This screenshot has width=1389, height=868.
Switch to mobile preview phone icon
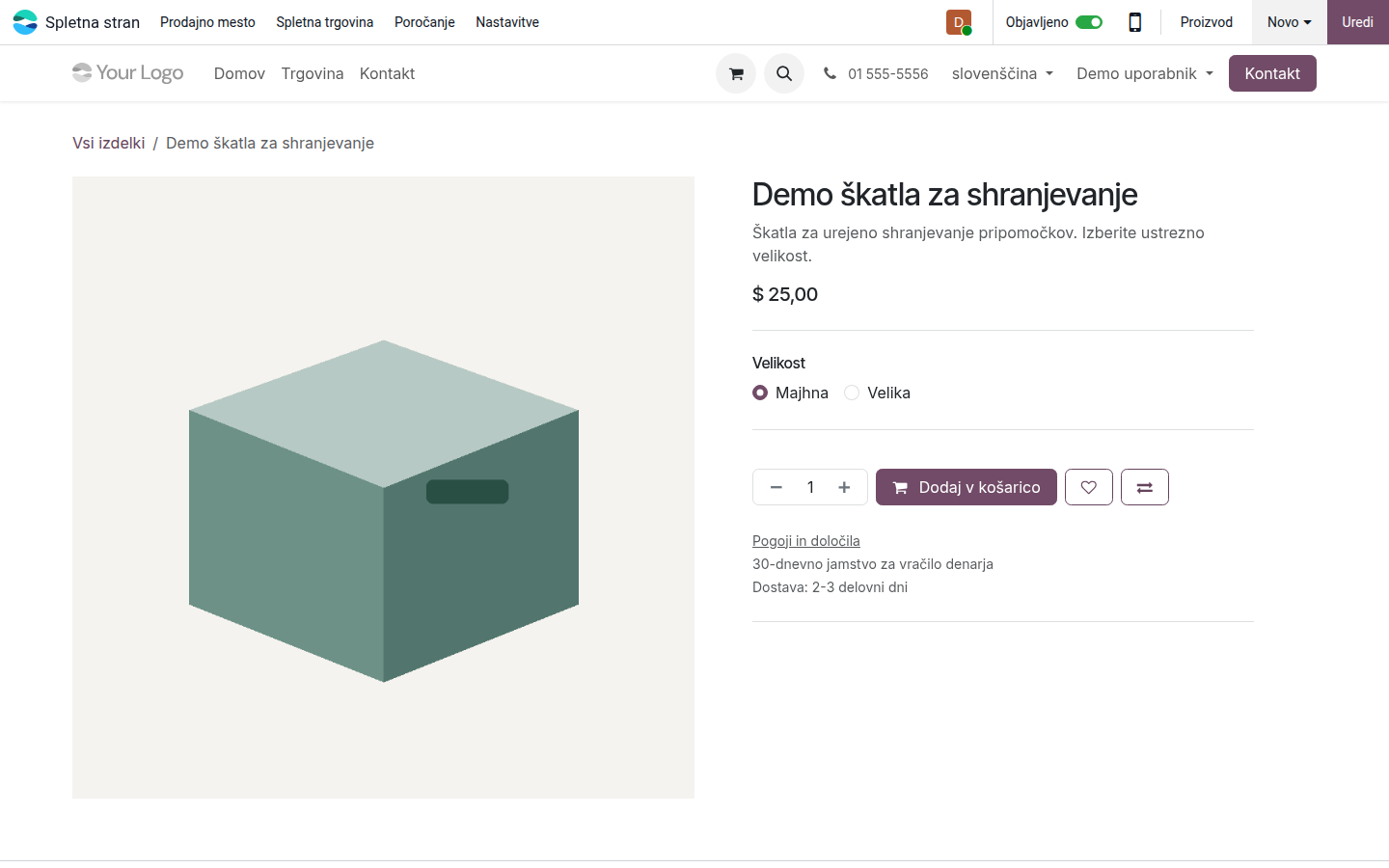click(1135, 22)
